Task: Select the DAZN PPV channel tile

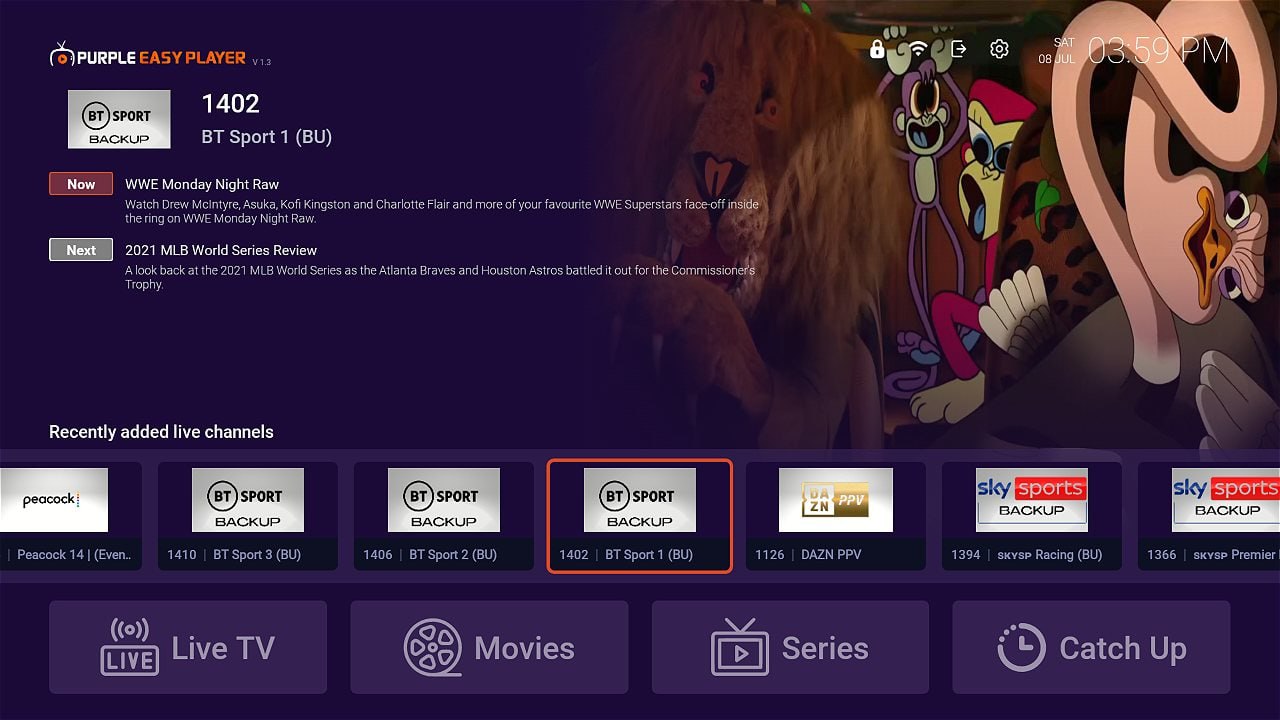Action: point(835,516)
